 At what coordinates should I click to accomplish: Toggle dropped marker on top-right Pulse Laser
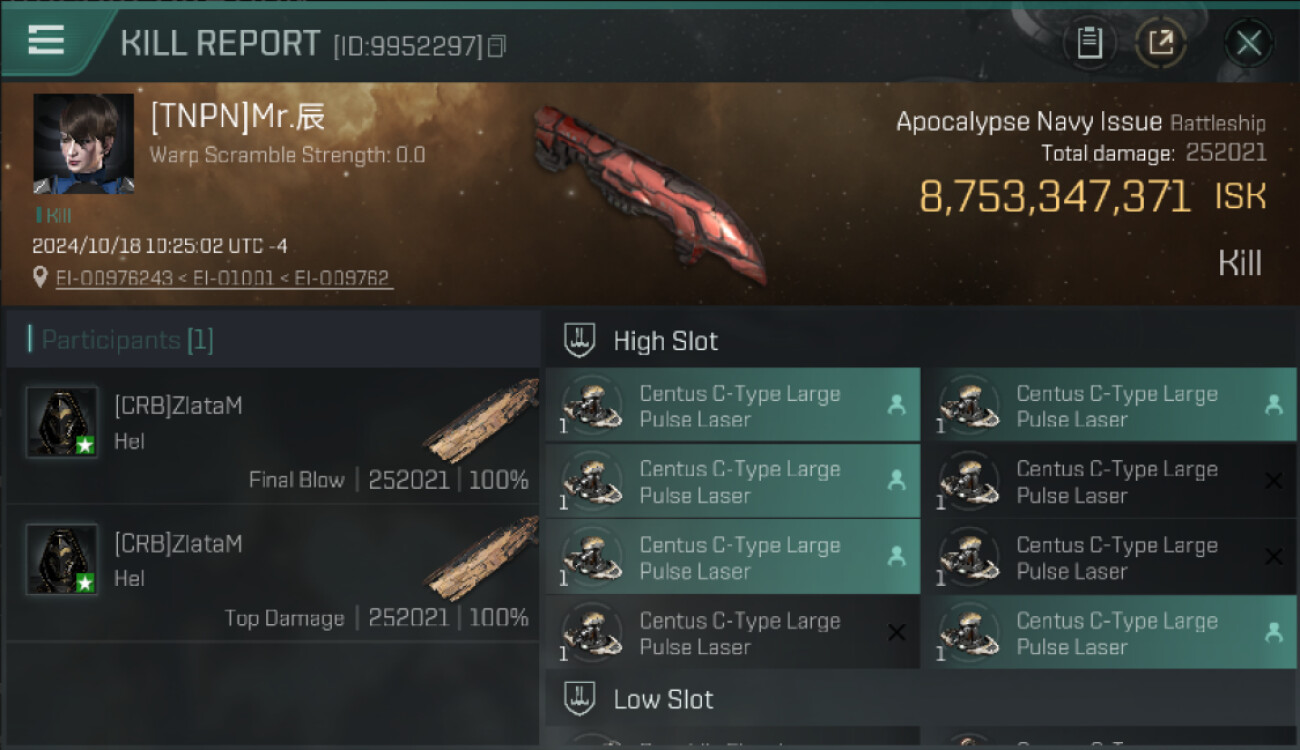click(1273, 405)
